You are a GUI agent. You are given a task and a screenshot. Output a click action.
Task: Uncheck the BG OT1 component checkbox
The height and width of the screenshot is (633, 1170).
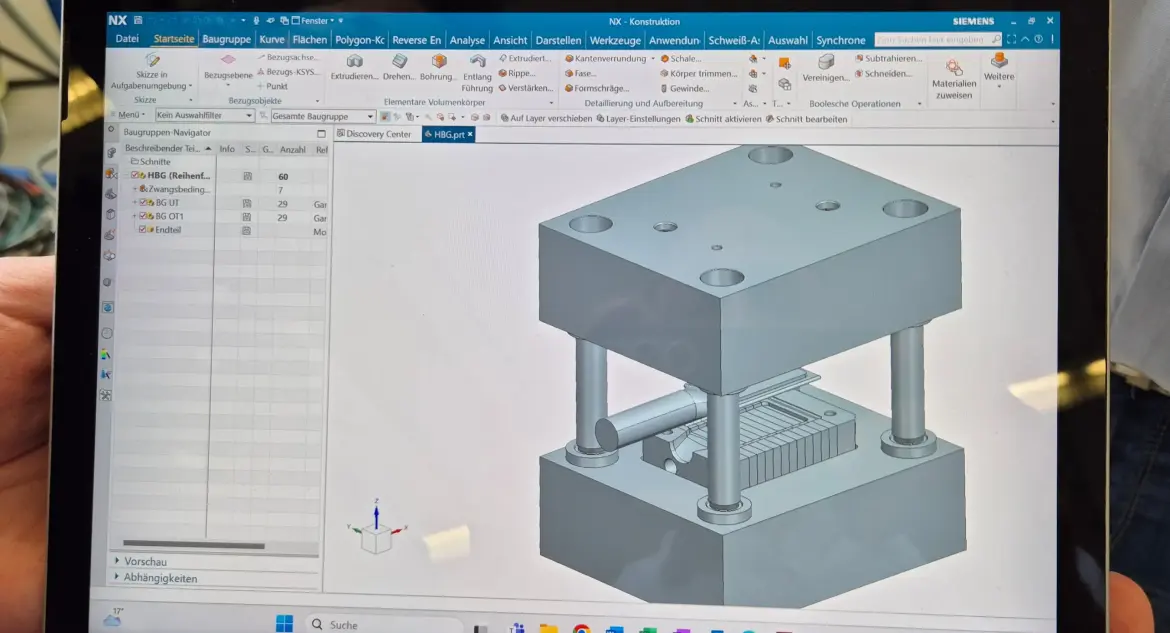point(143,216)
